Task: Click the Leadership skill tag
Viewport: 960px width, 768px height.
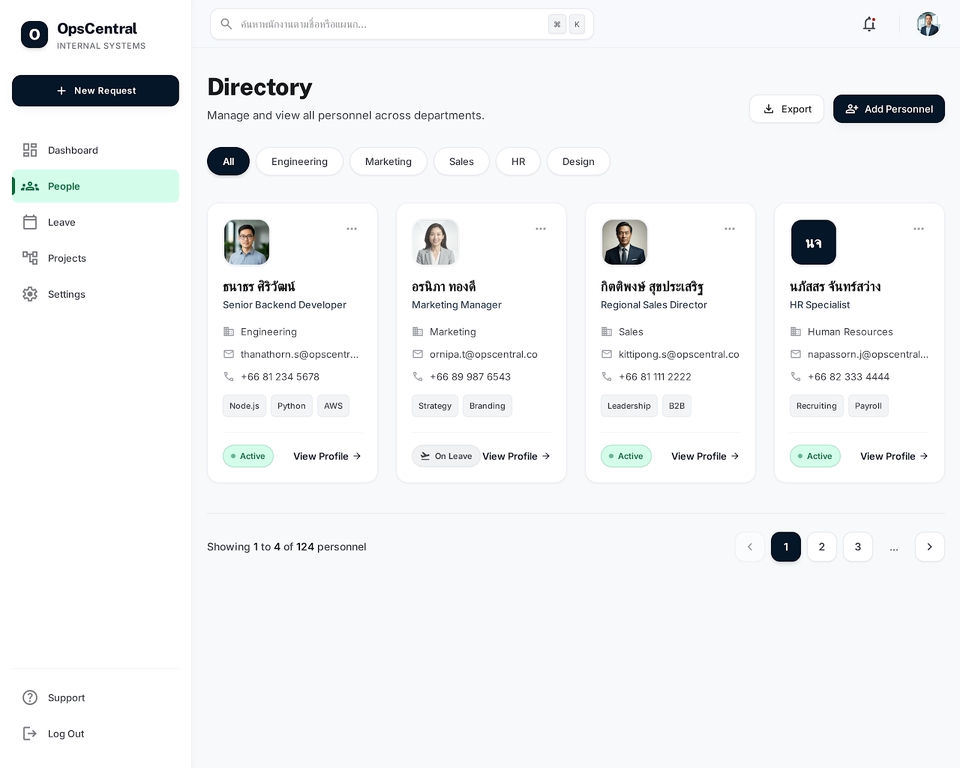Action: coord(629,405)
